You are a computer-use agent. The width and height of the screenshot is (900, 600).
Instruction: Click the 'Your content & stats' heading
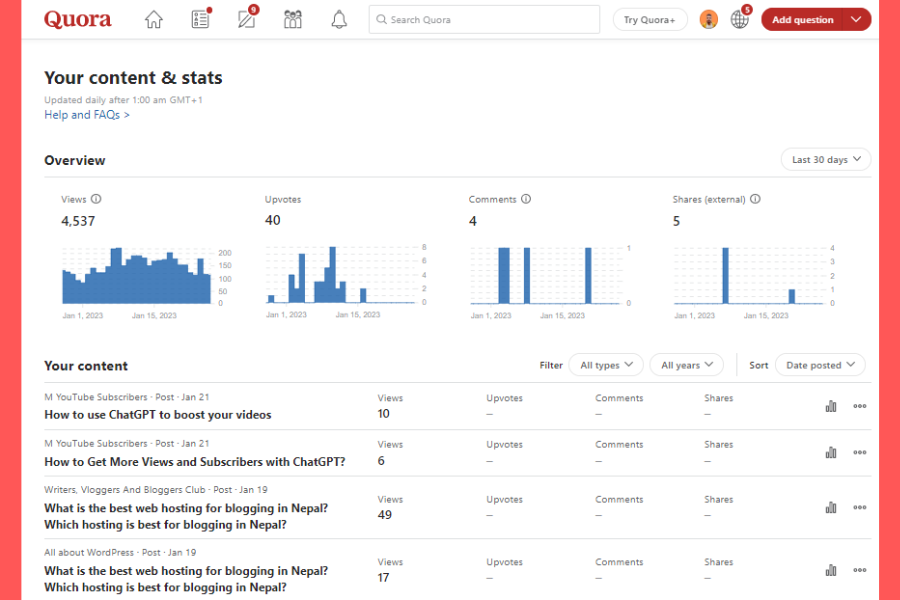133,78
